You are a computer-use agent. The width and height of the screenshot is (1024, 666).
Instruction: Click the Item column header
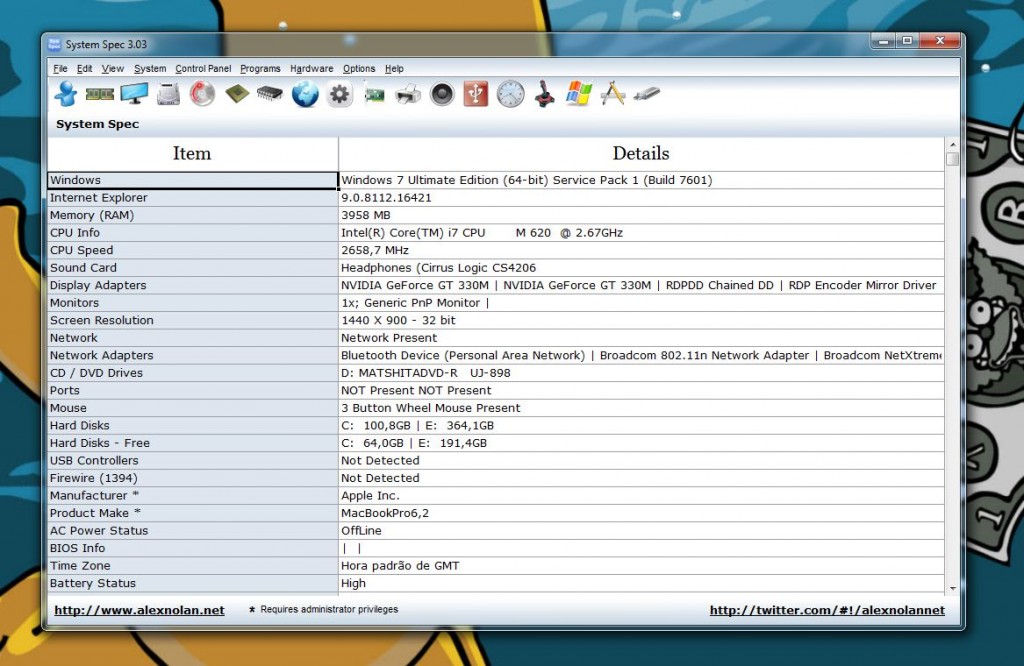pyautogui.click(x=192, y=153)
